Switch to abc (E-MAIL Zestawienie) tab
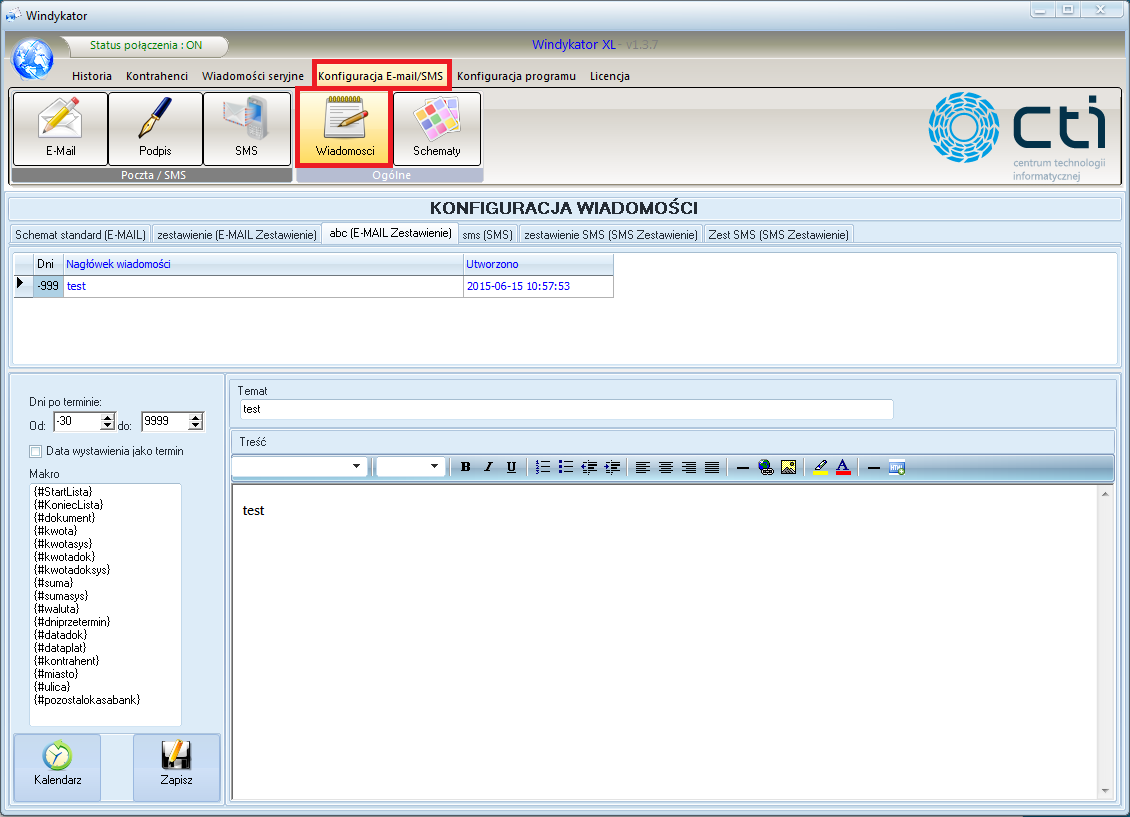The image size is (1130, 817). [391, 233]
